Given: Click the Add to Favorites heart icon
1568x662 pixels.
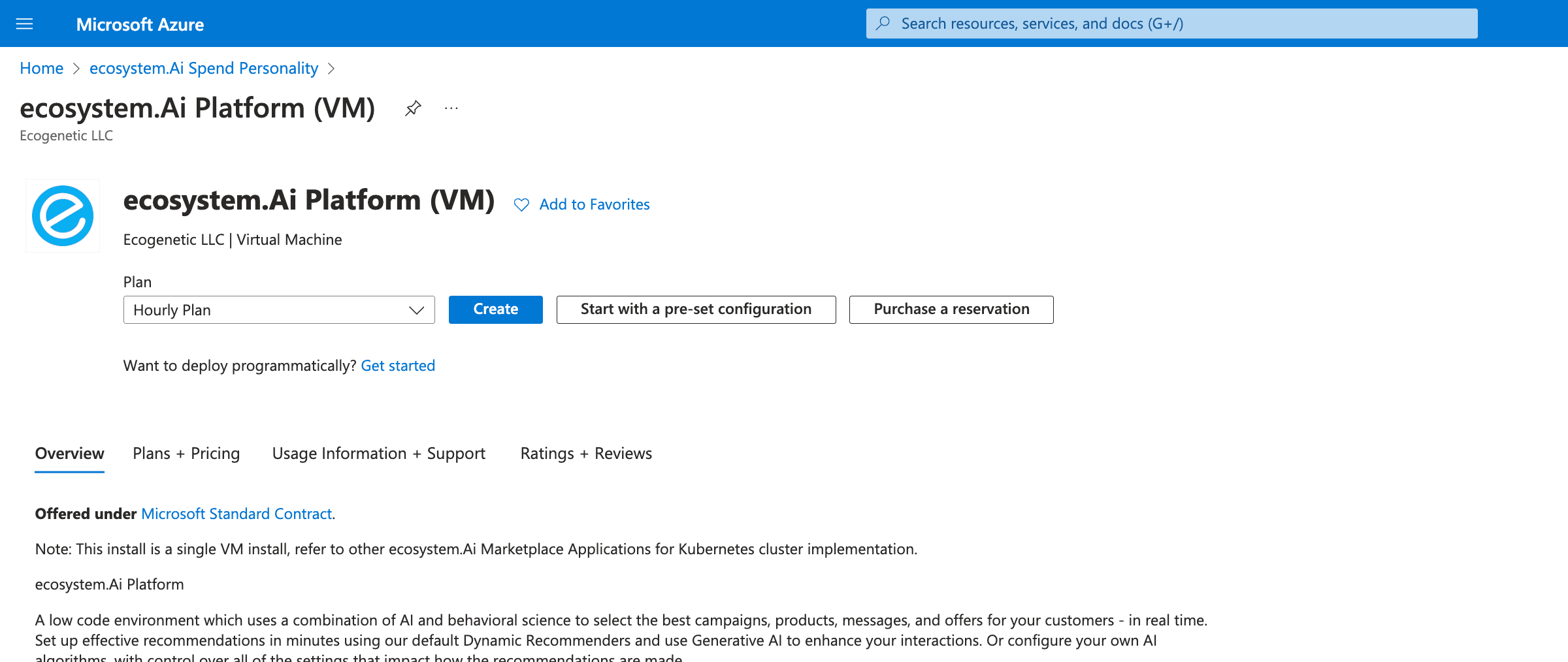Looking at the screenshot, I should pos(521,205).
